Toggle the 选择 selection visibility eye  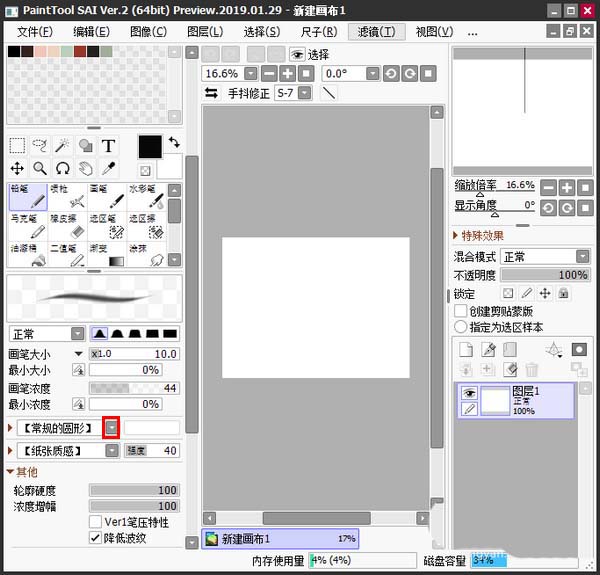tap(297, 54)
